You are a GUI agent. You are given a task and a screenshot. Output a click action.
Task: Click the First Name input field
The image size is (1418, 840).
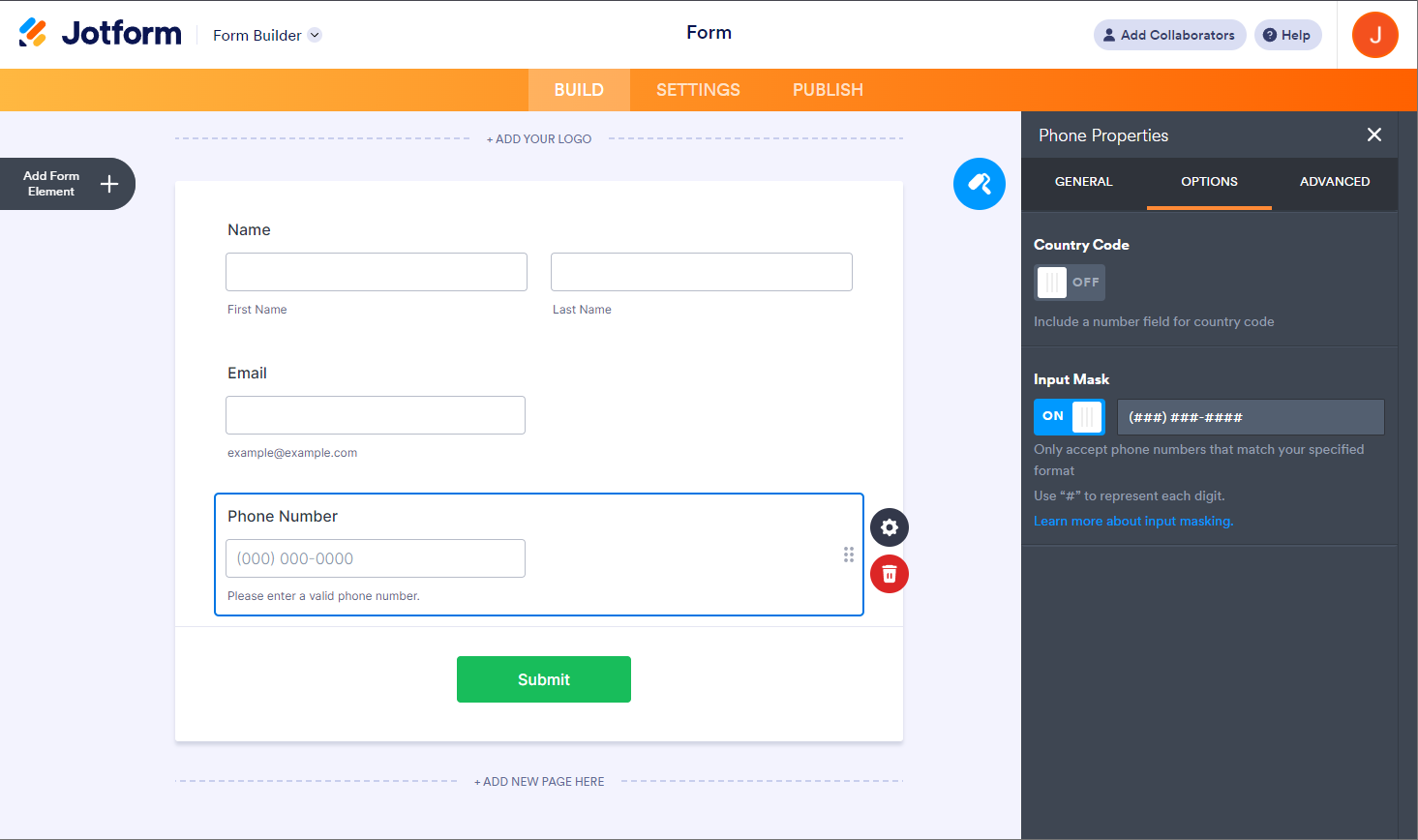(377, 272)
